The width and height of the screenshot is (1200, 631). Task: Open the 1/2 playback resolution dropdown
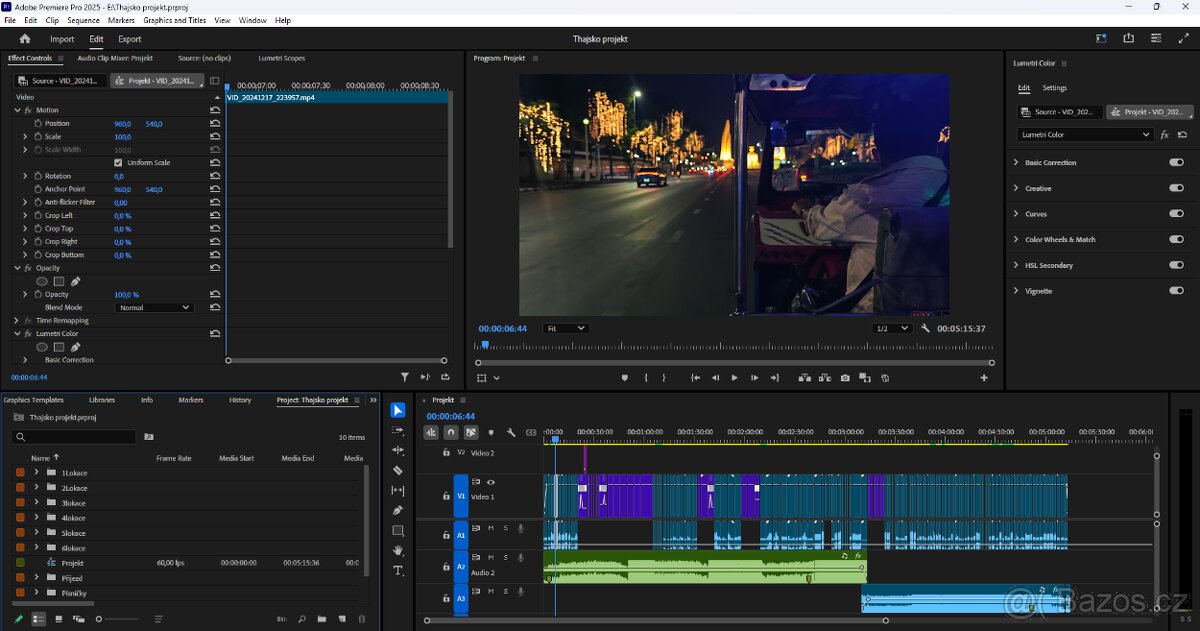click(x=892, y=328)
